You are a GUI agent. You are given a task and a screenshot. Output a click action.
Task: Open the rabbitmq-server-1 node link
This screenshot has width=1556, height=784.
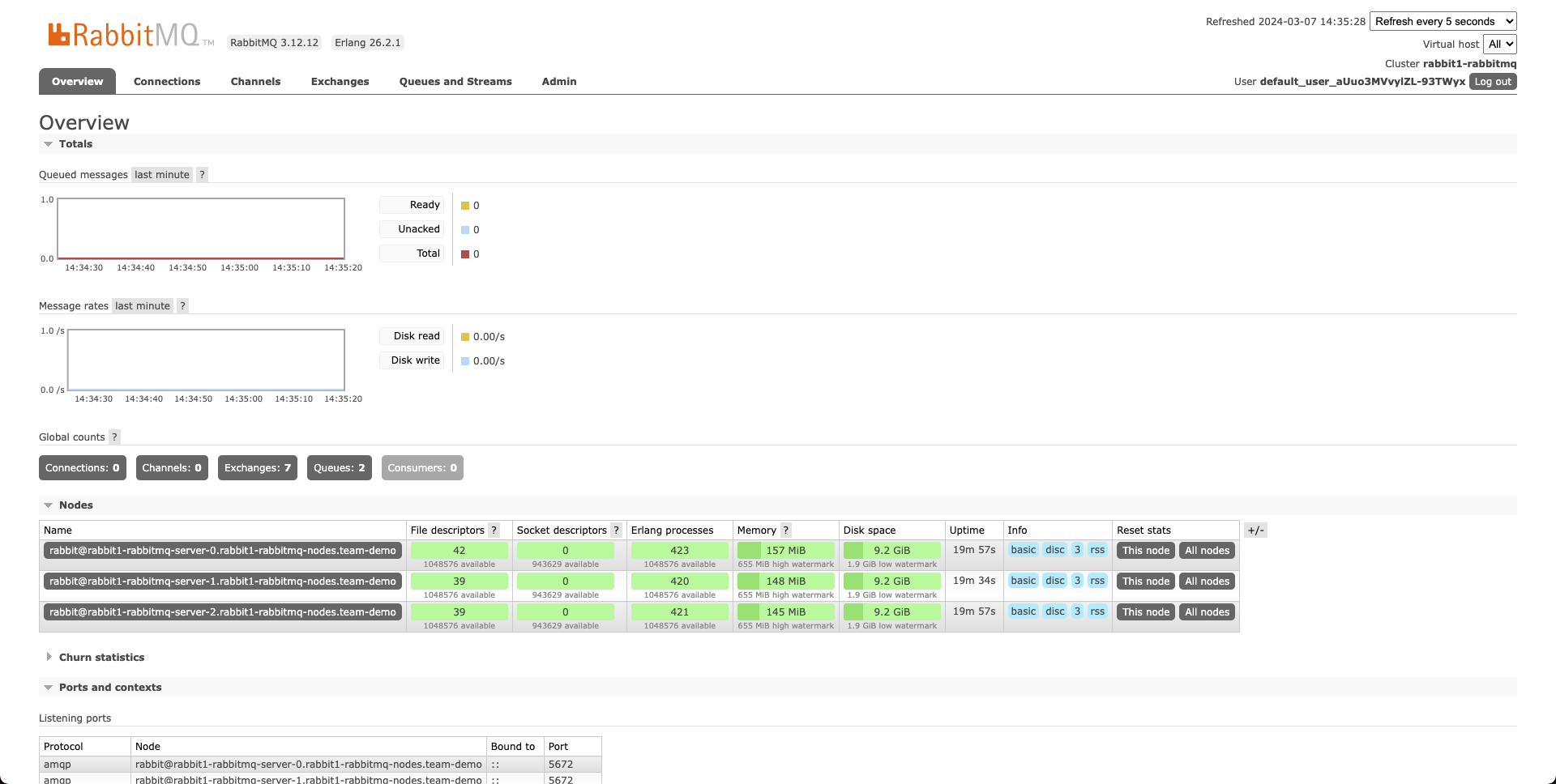pyautogui.click(x=223, y=582)
